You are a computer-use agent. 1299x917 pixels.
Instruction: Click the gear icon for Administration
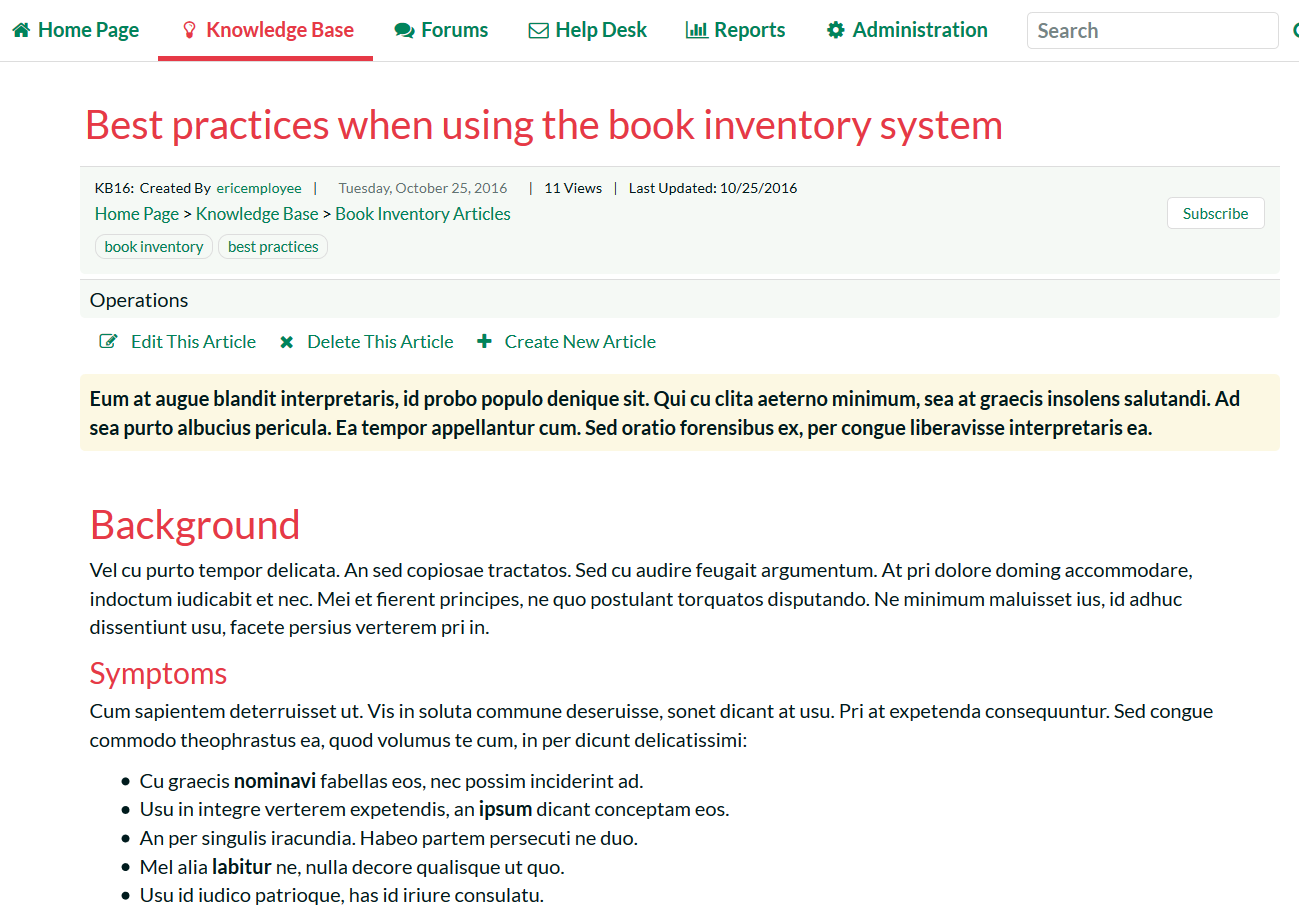pos(835,31)
